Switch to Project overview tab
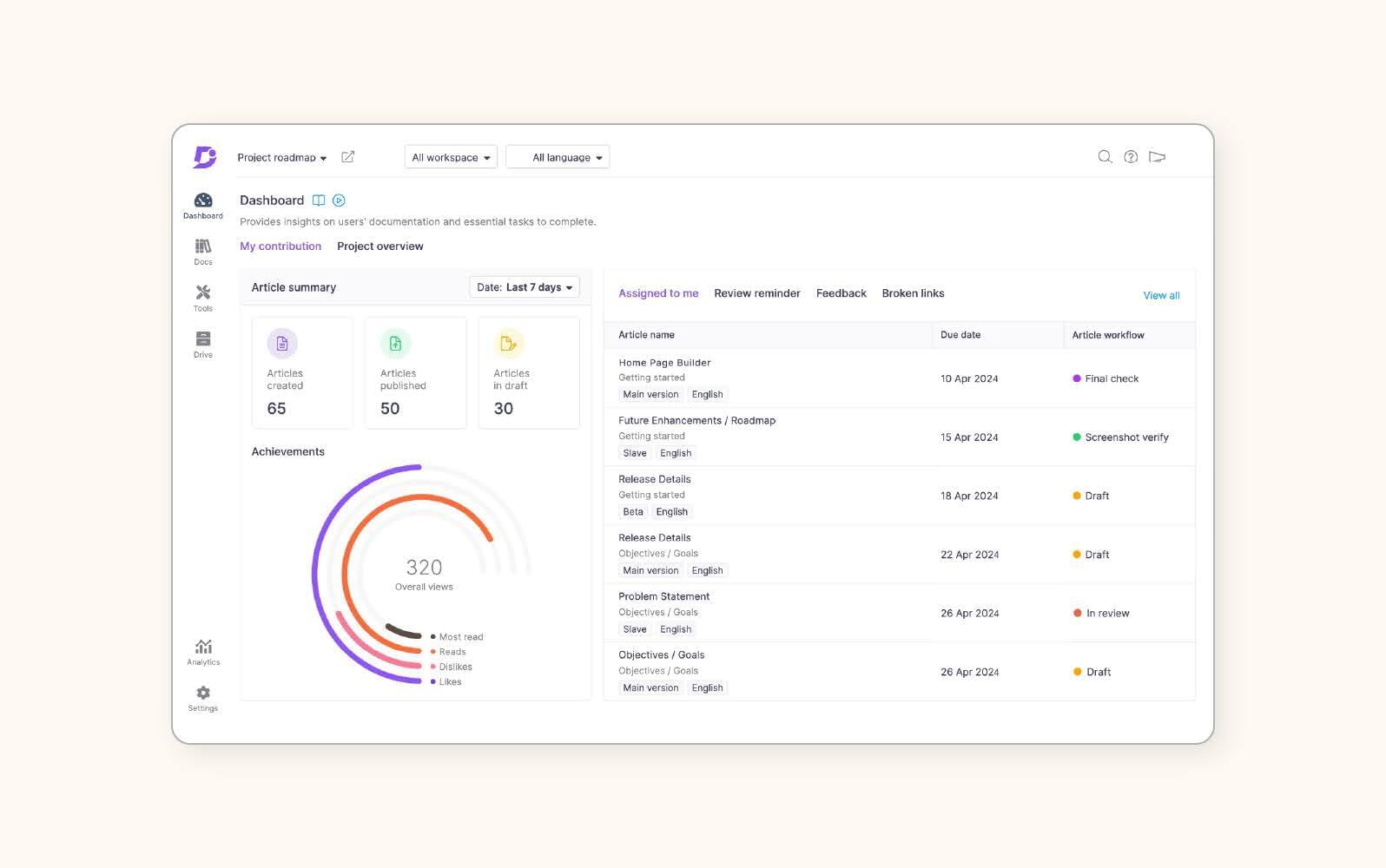 [380, 247]
